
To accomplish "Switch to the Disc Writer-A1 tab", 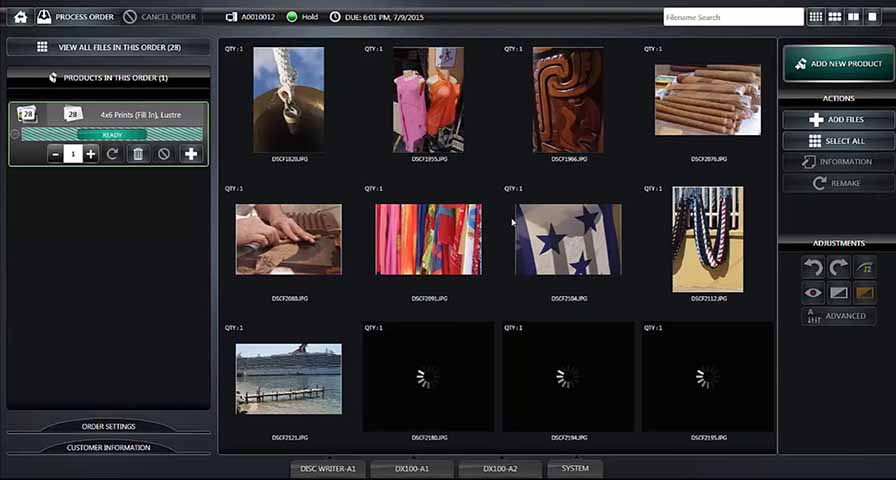I will click(x=328, y=469).
